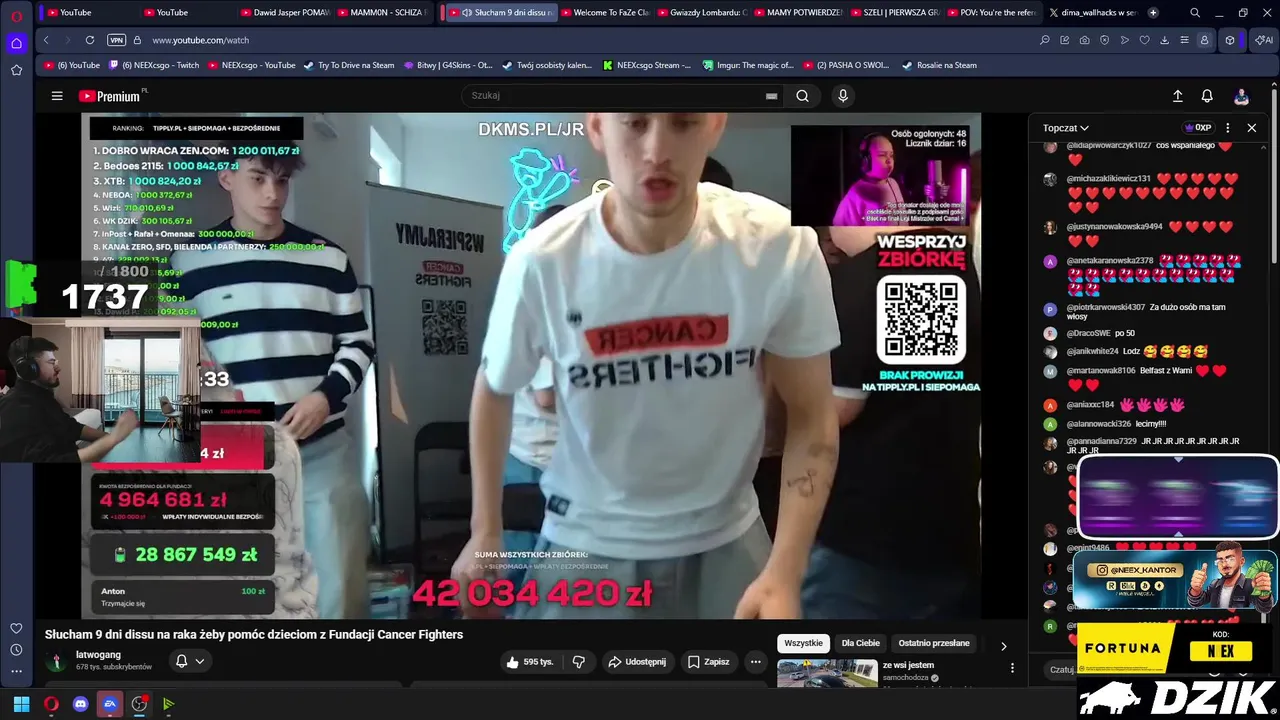Open 'Bitwy | G4Skins' bookmark
The image size is (1280, 720).
(447, 65)
